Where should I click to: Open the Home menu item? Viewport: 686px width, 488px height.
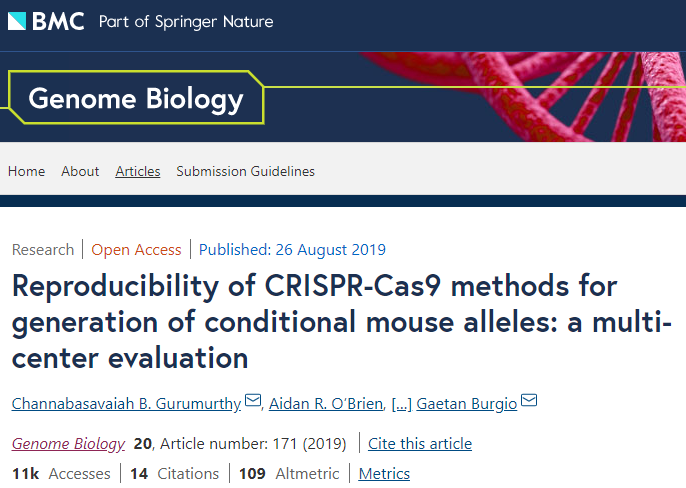click(x=26, y=171)
